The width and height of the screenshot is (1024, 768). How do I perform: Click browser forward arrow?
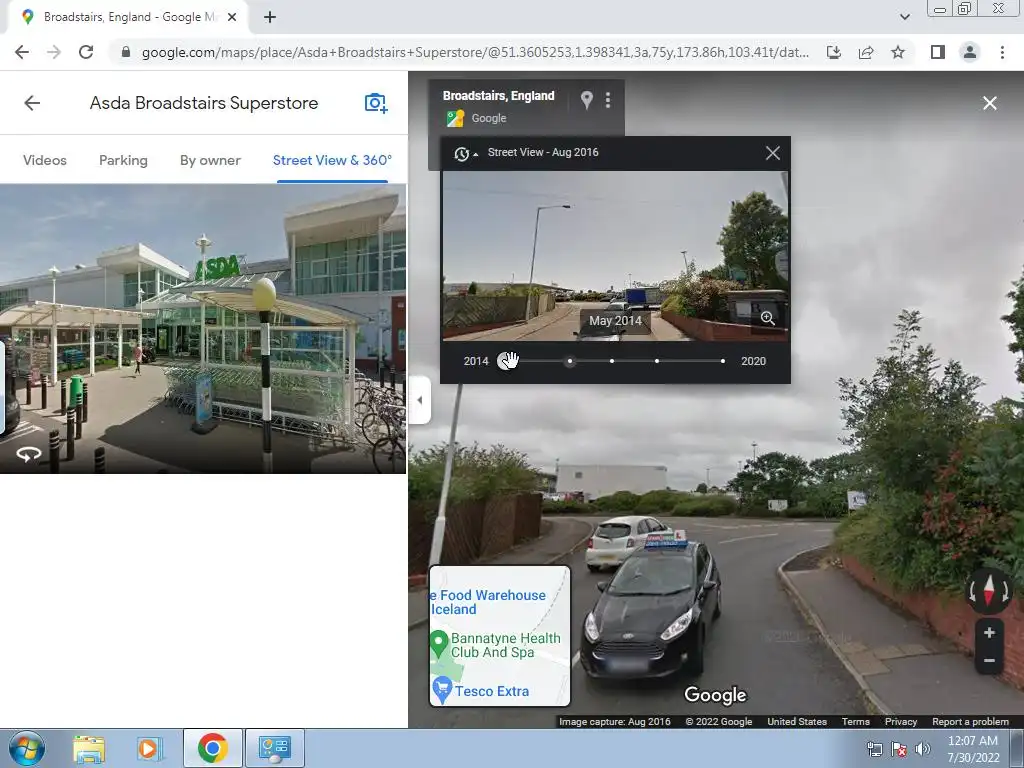coord(54,52)
